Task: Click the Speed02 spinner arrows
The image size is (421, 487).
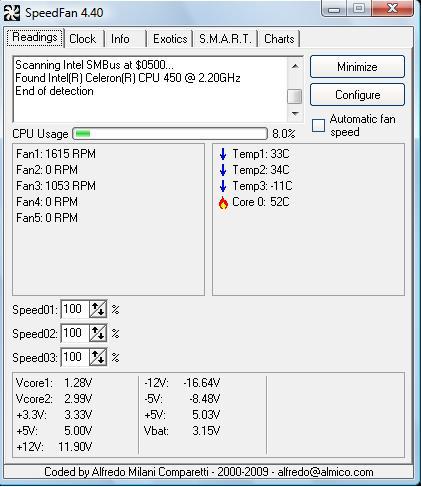Action: coord(98,333)
